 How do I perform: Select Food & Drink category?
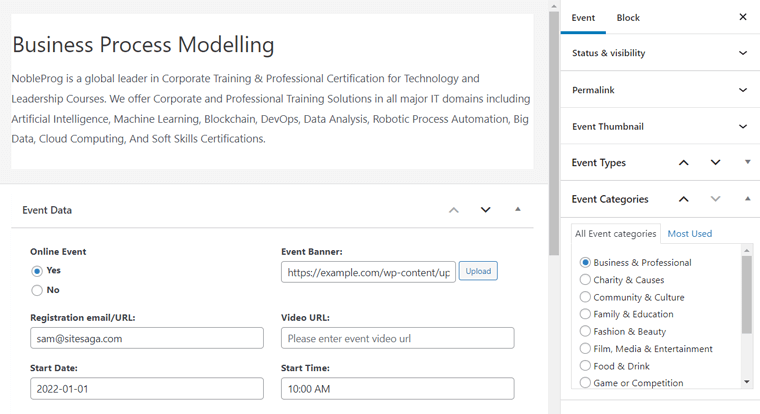585,366
